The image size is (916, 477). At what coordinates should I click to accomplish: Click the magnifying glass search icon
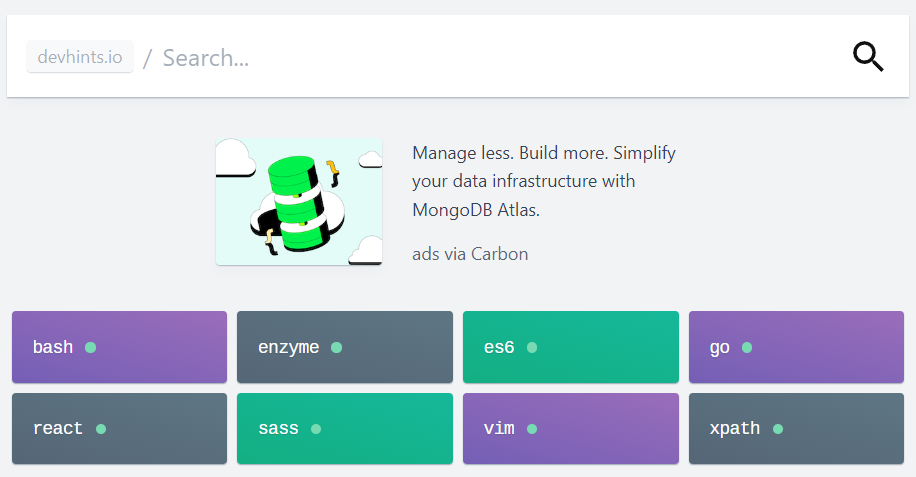pos(868,57)
